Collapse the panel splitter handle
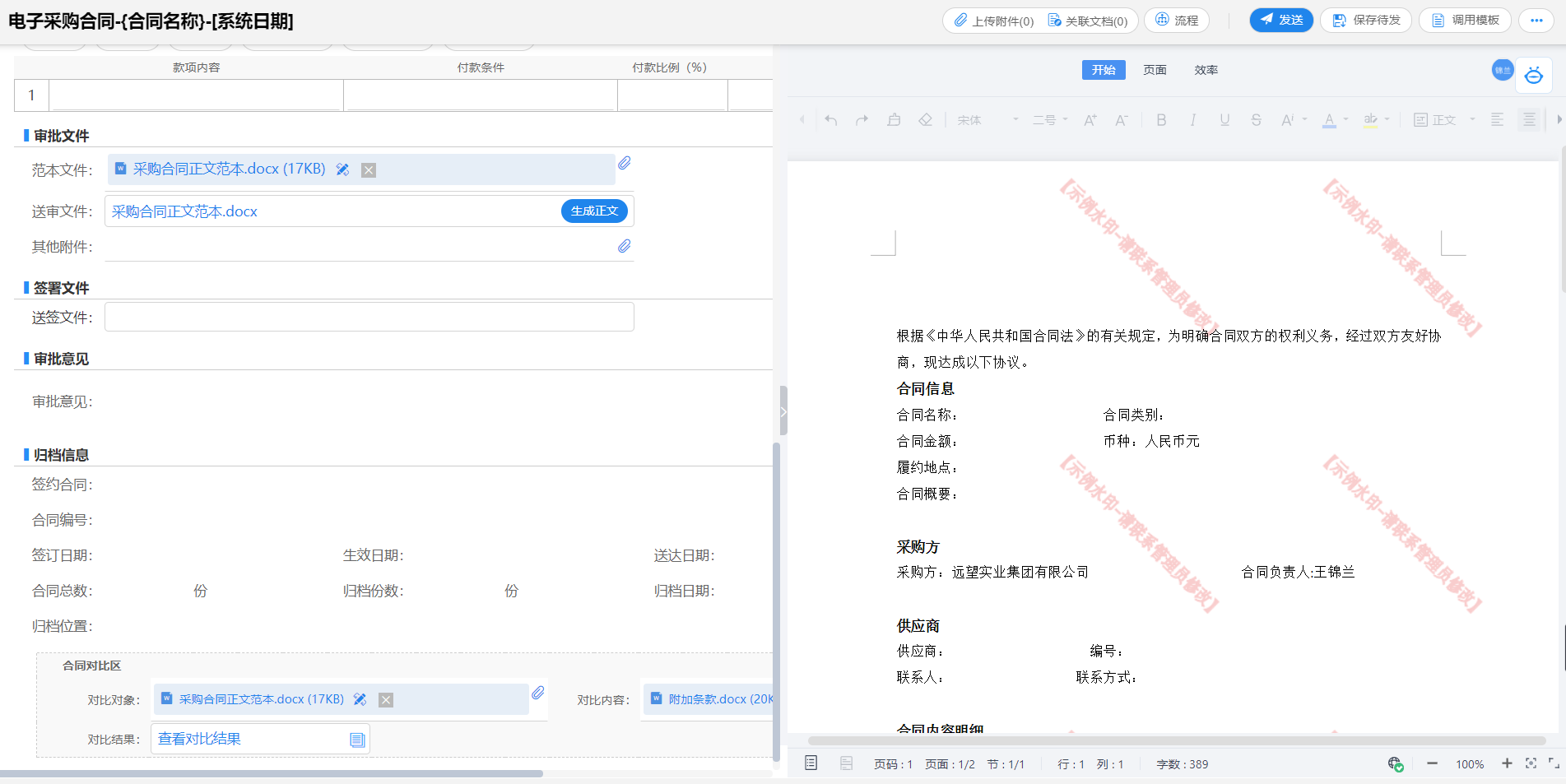Viewport: 1566px width, 784px height. tap(783, 411)
